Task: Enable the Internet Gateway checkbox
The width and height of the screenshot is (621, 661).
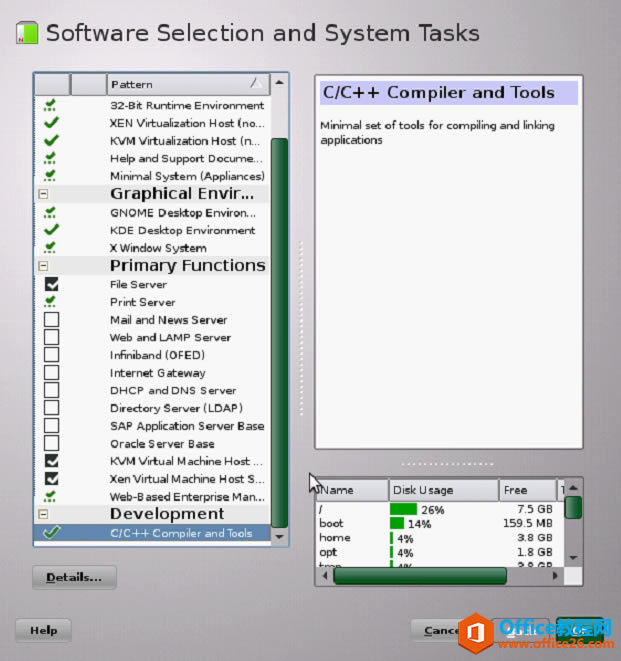Action: tap(51, 373)
